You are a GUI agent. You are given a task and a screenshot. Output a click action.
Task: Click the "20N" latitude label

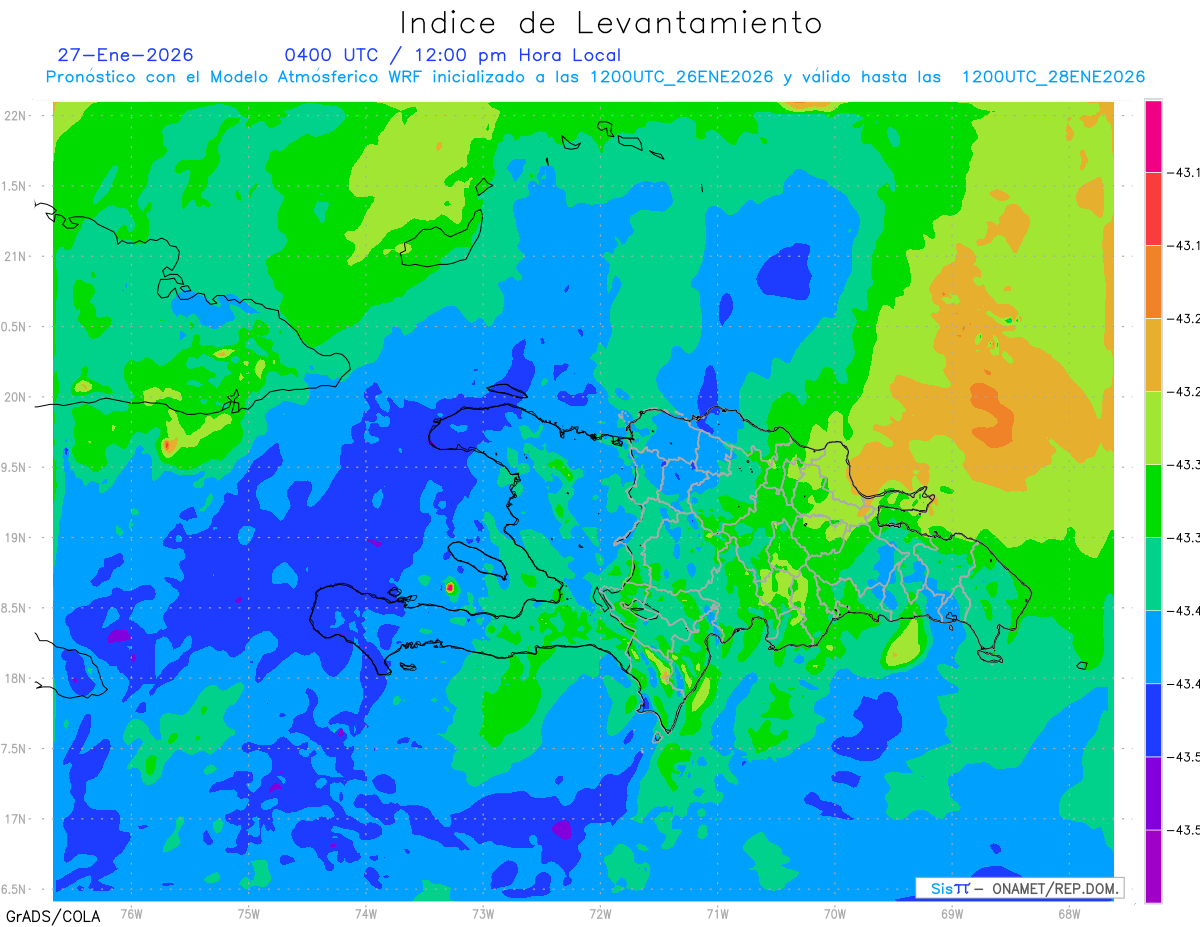(17, 397)
